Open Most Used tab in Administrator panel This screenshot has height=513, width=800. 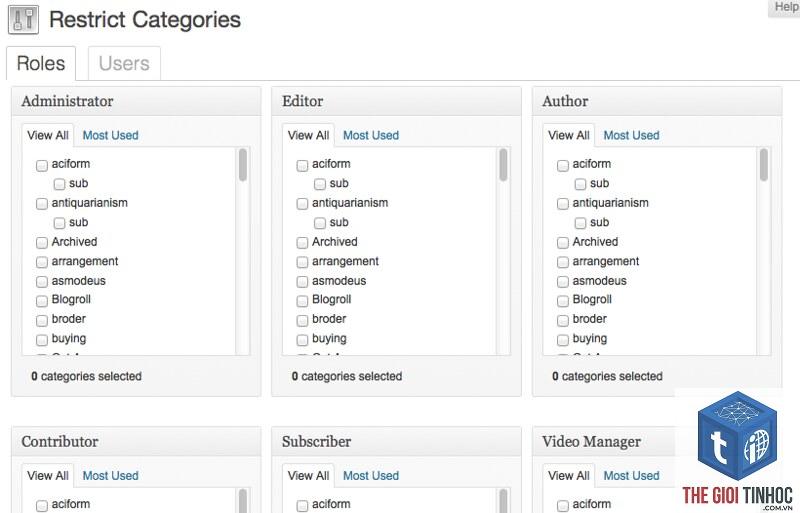[111, 135]
